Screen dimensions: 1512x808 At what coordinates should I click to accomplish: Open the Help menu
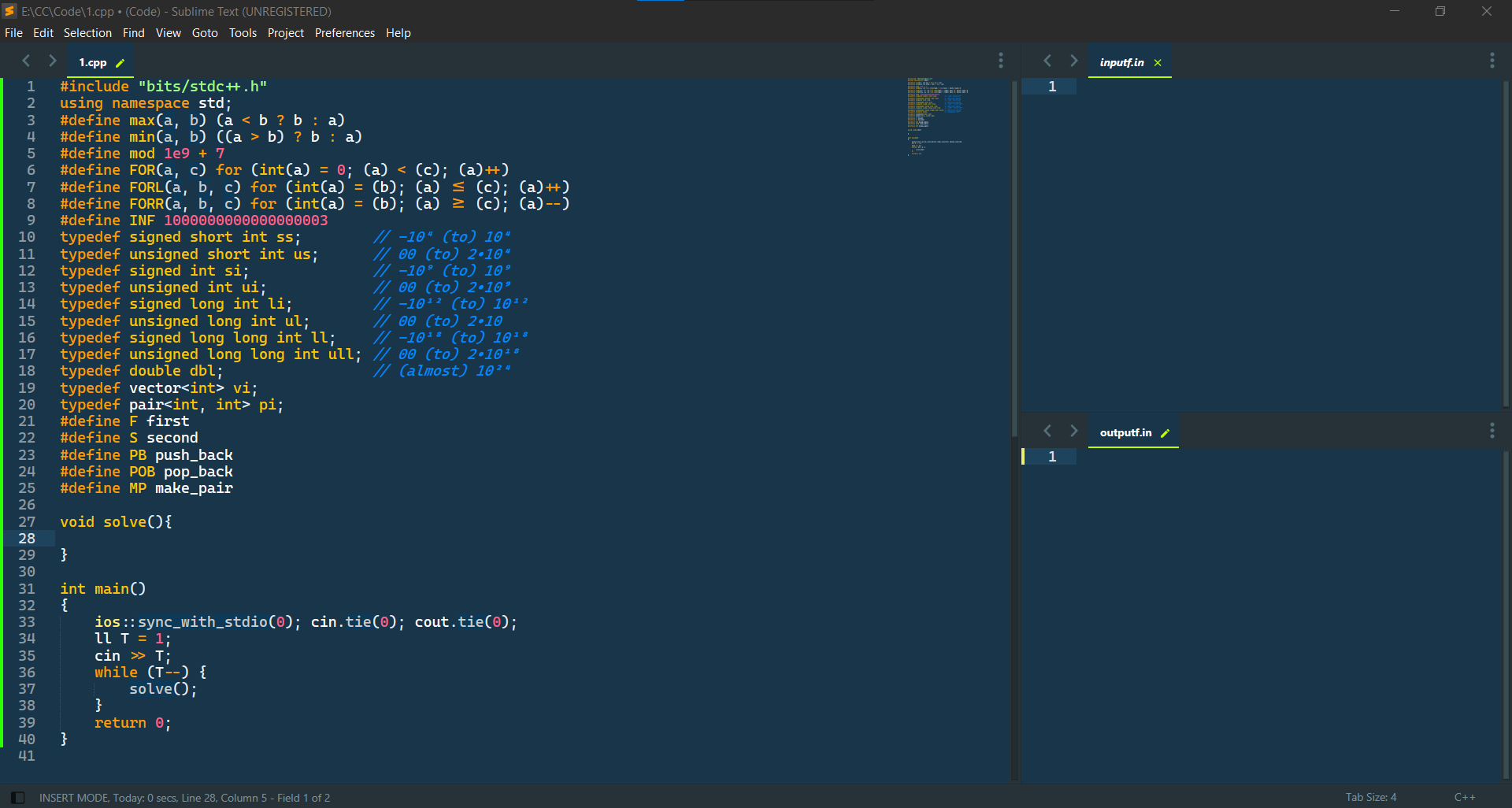pyautogui.click(x=398, y=33)
